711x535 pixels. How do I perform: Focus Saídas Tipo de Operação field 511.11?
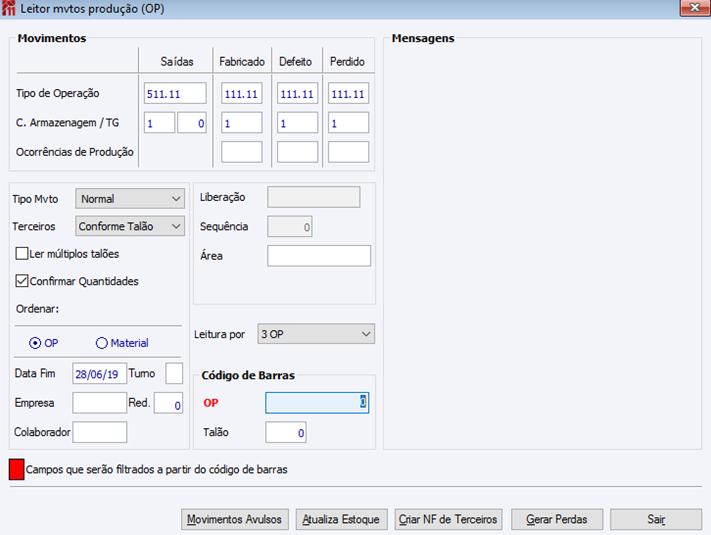pos(175,93)
